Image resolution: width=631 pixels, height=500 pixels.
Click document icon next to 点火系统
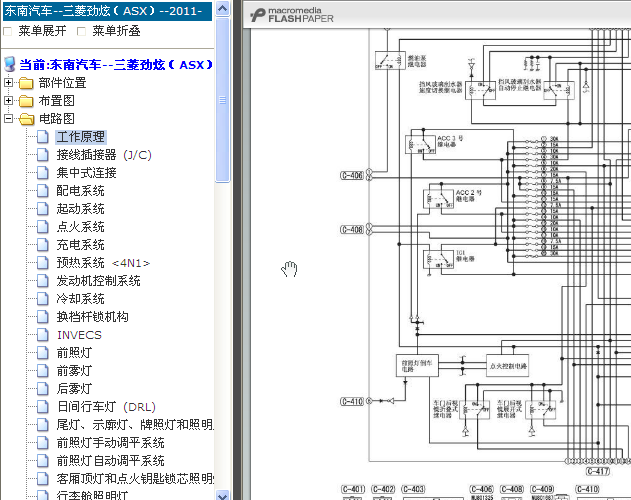pyautogui.click(x=43, y=227)
